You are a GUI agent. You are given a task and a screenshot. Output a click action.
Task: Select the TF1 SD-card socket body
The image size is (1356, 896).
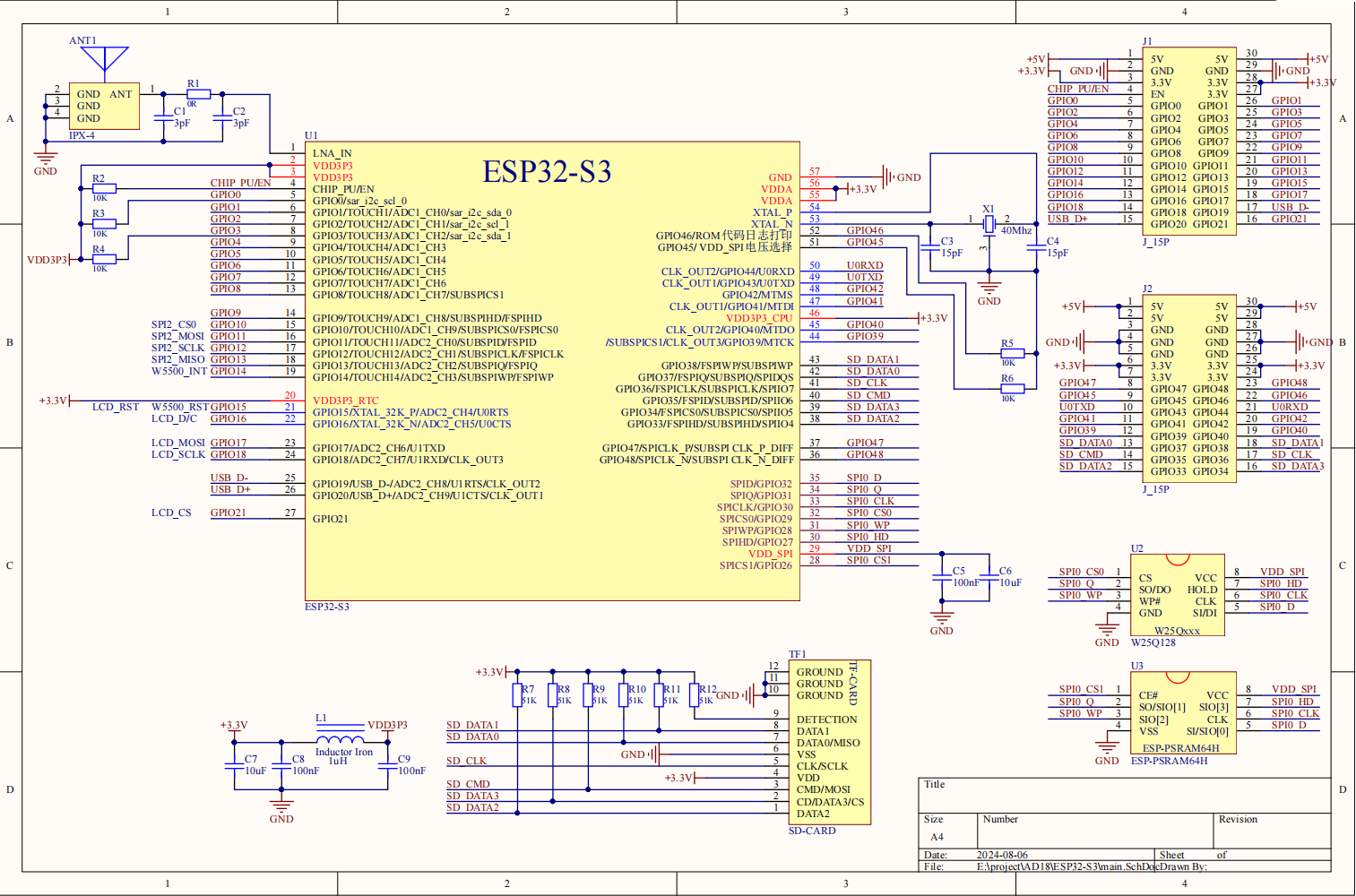[829, 742]
